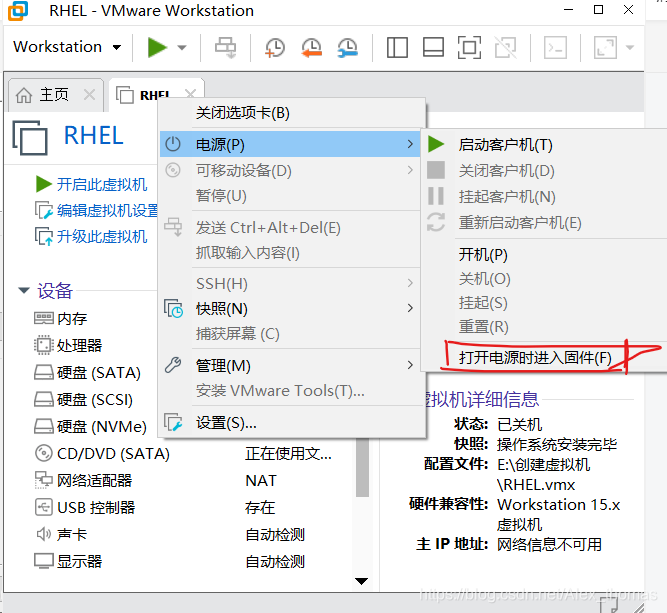Select the 处理器 device row

[68, 345]
